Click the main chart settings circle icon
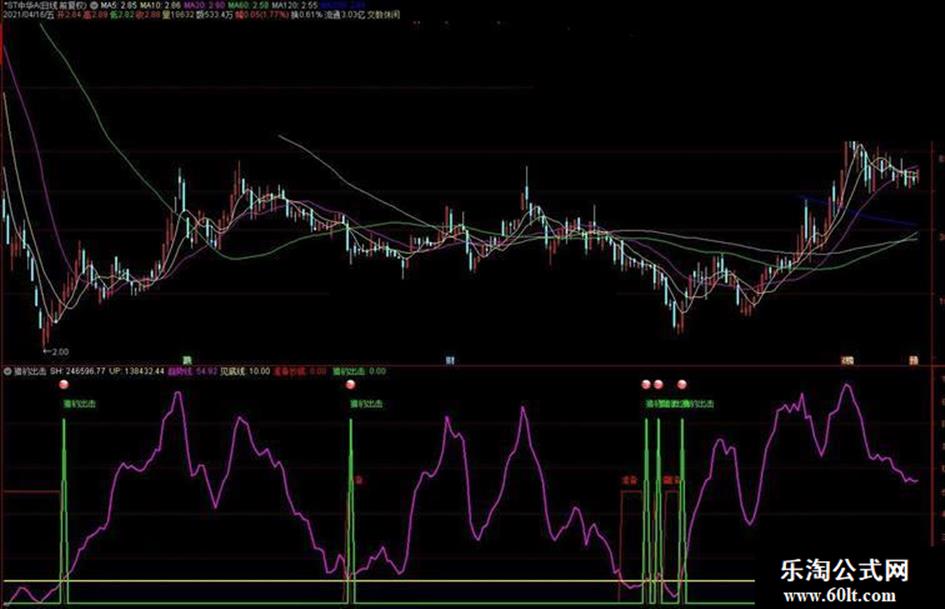945x609 pixels. (94, 5)
